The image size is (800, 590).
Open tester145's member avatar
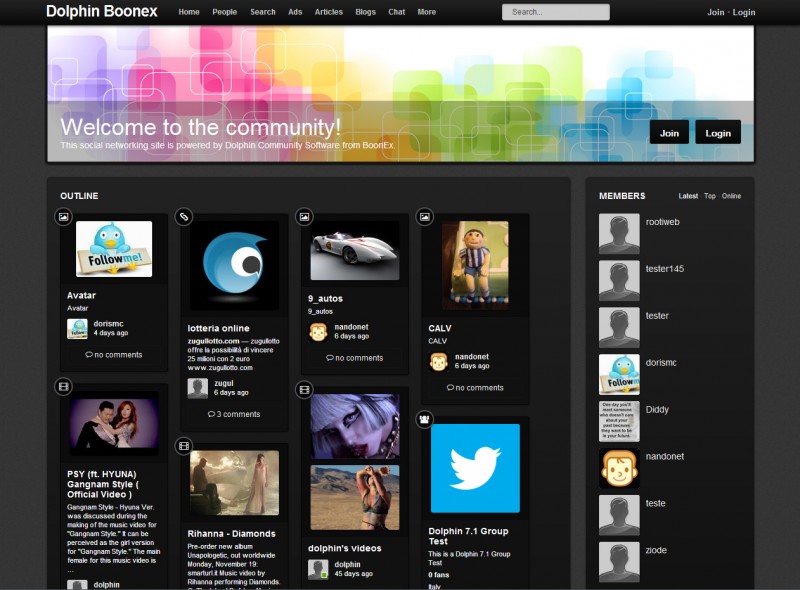click(619, 281)
